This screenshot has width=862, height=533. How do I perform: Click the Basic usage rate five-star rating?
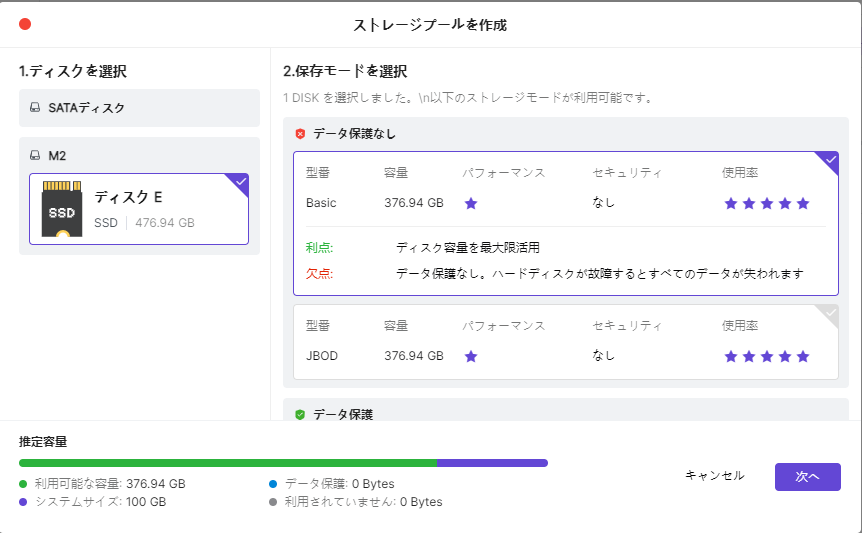[x=766, y=203]
